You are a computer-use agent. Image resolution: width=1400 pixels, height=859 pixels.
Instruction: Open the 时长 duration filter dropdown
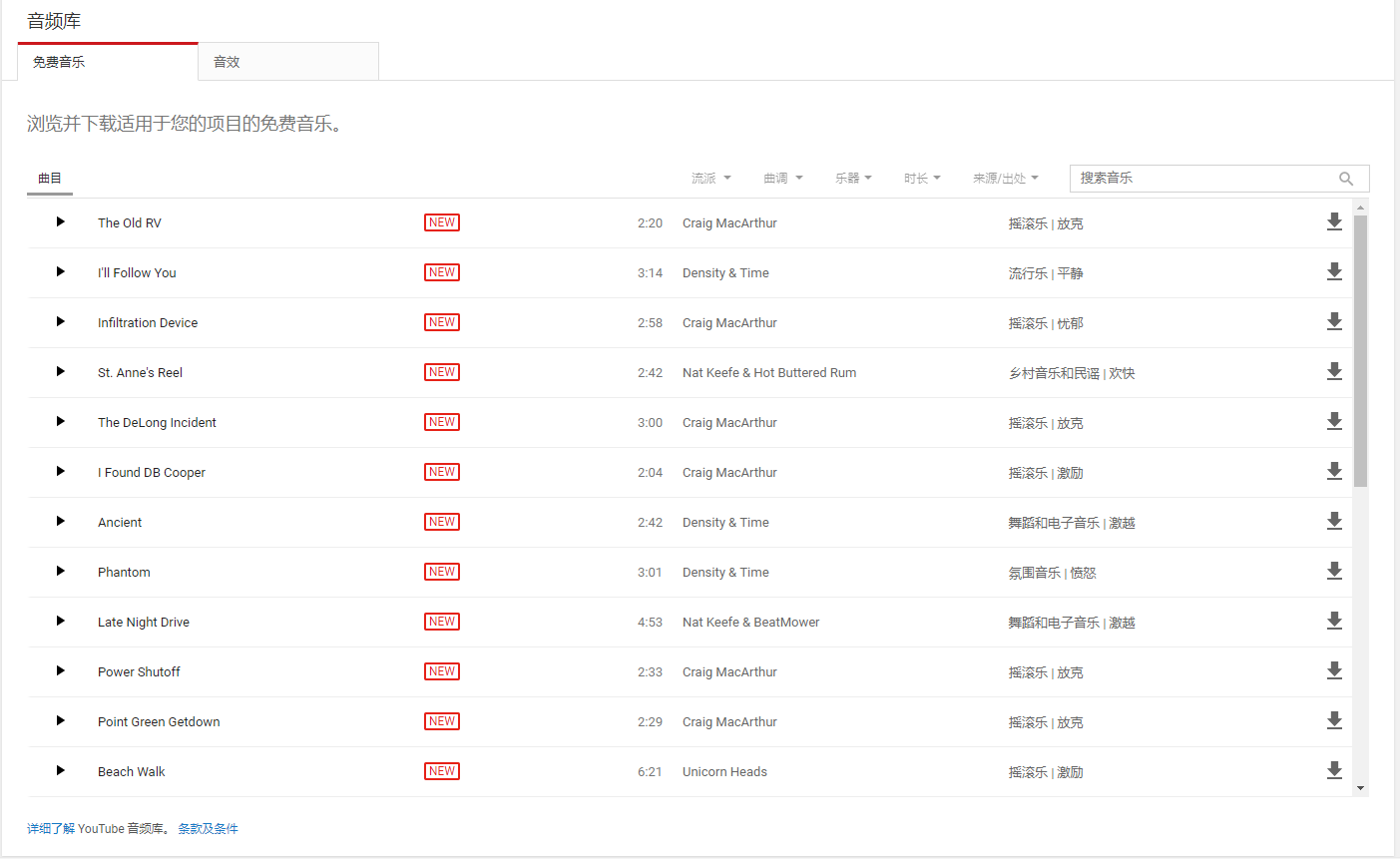pyautogui.click(x=922, y=179)
